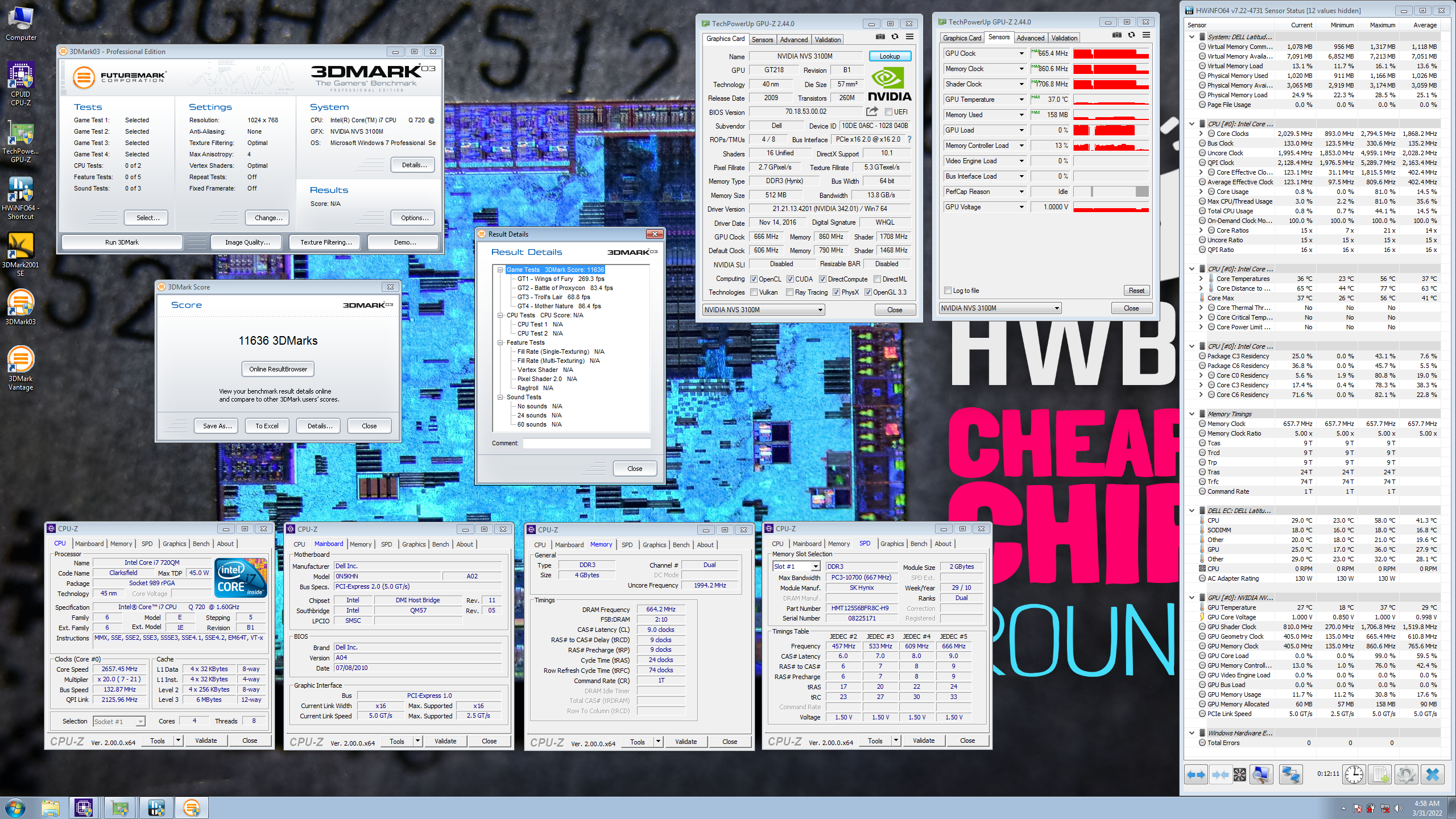The height and width of the screenshot is (819, 1456).
Task: Open GPU selector dropdown in GPU-Z Graphics Card
Action: coord(763,310)
